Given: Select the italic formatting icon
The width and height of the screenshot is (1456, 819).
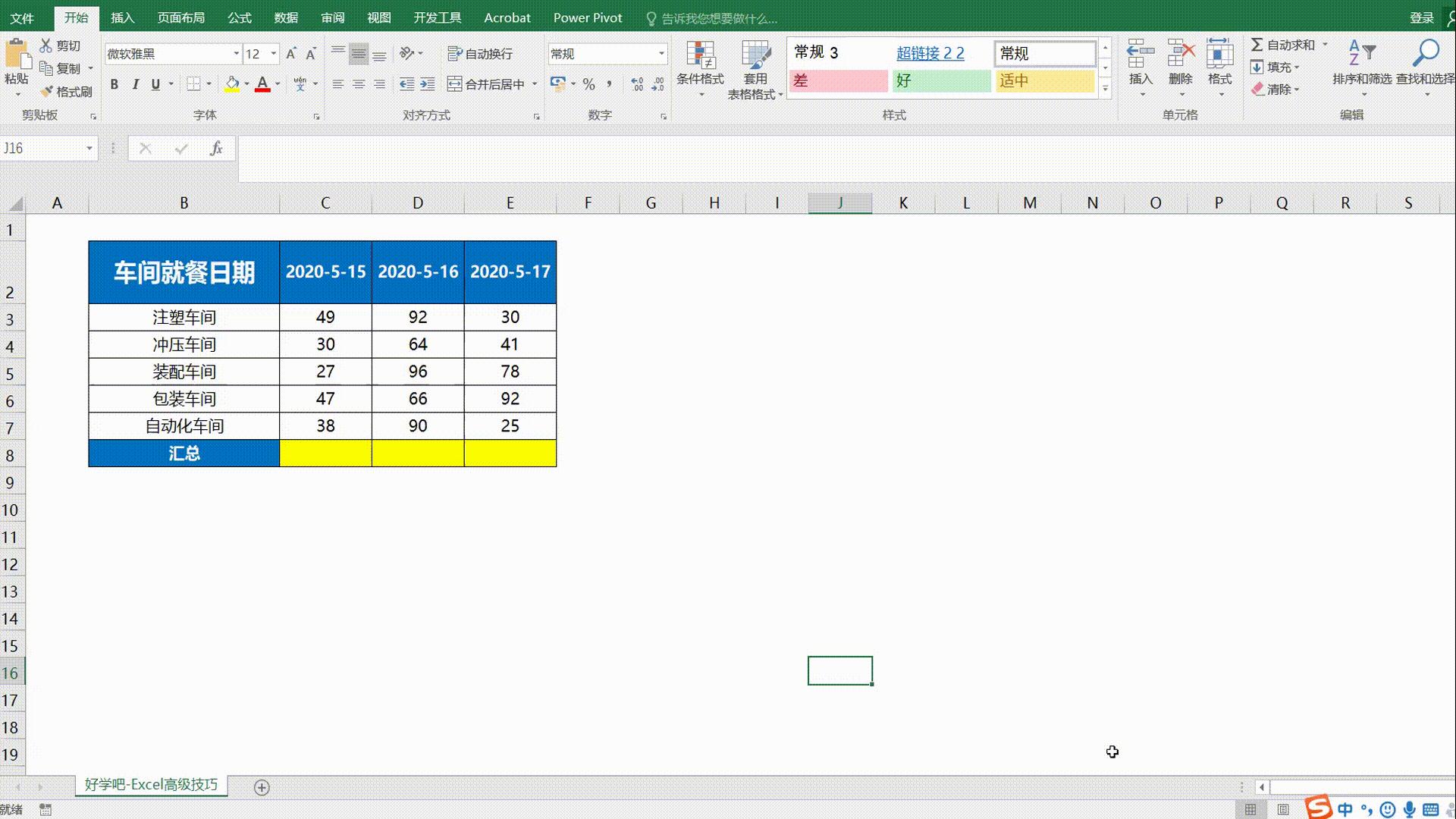Looking at the screenshot, I should [x=136, y=84].
